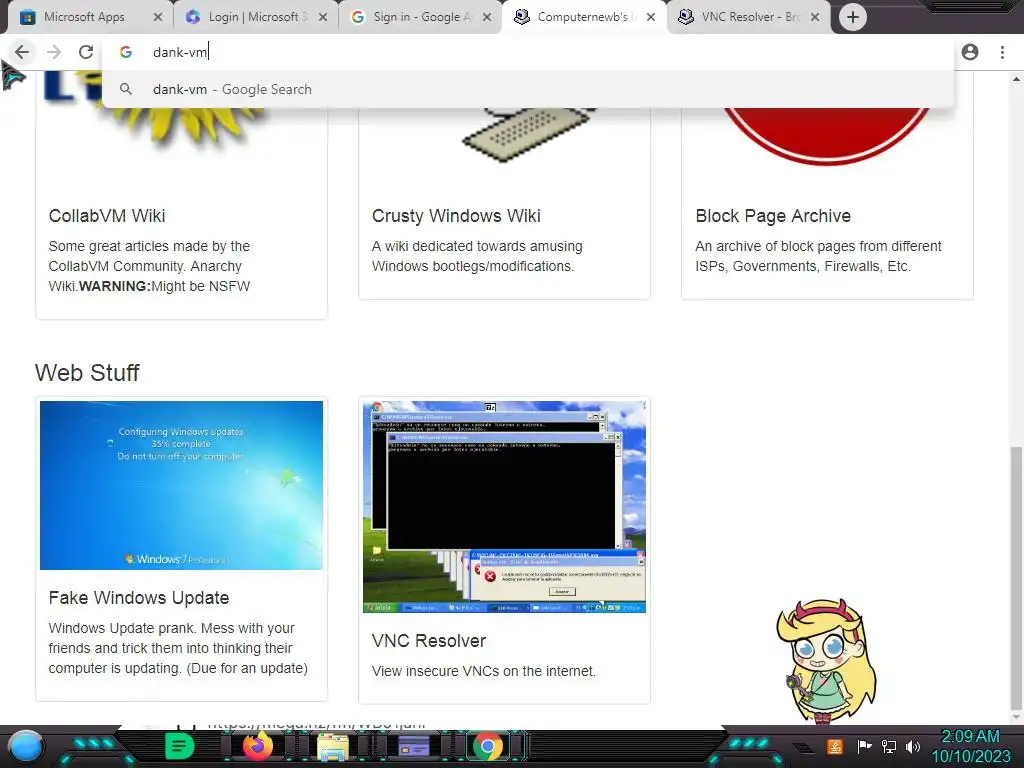Screen dimensions: 1024x768
Task: Open the VNC Resolver card title
Action: (x=428, y=641)
